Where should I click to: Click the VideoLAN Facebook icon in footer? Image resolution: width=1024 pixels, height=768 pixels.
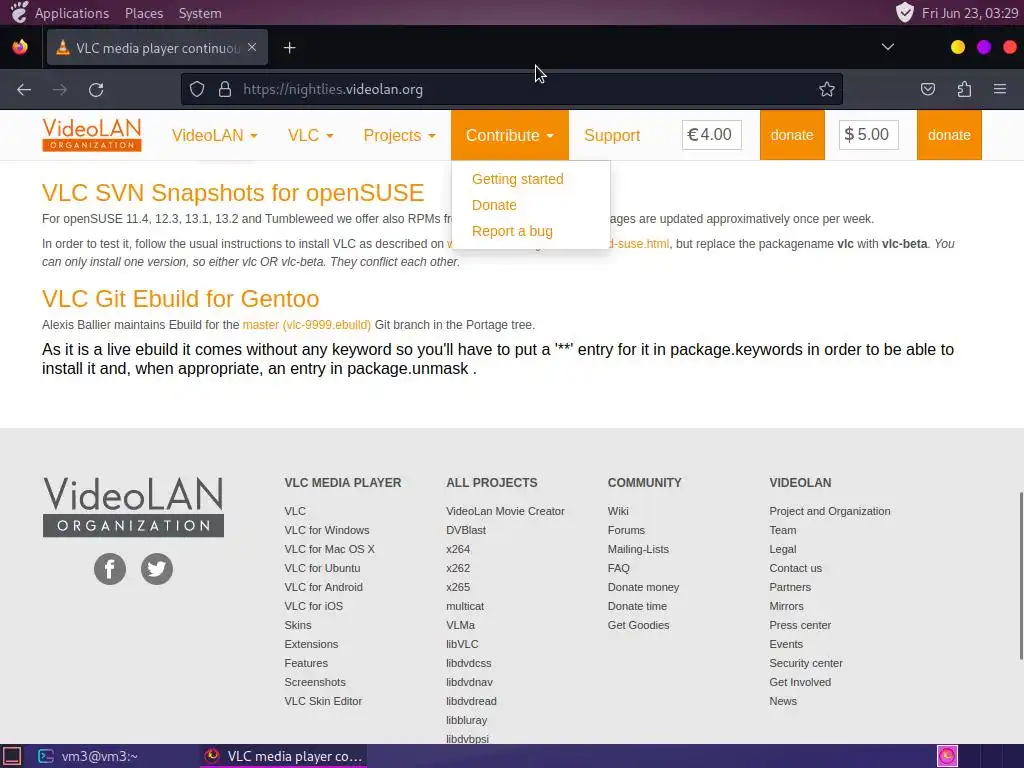(110, 569)
